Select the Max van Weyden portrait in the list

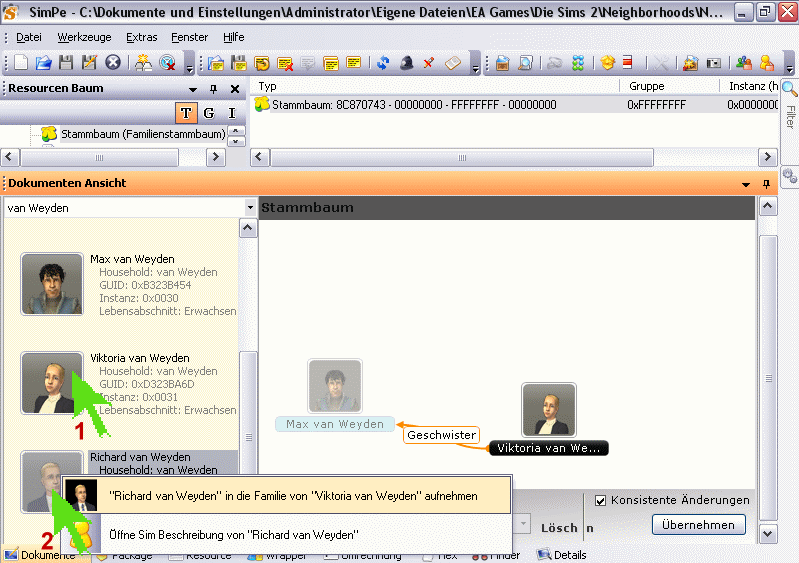click(x=52, y=284)
